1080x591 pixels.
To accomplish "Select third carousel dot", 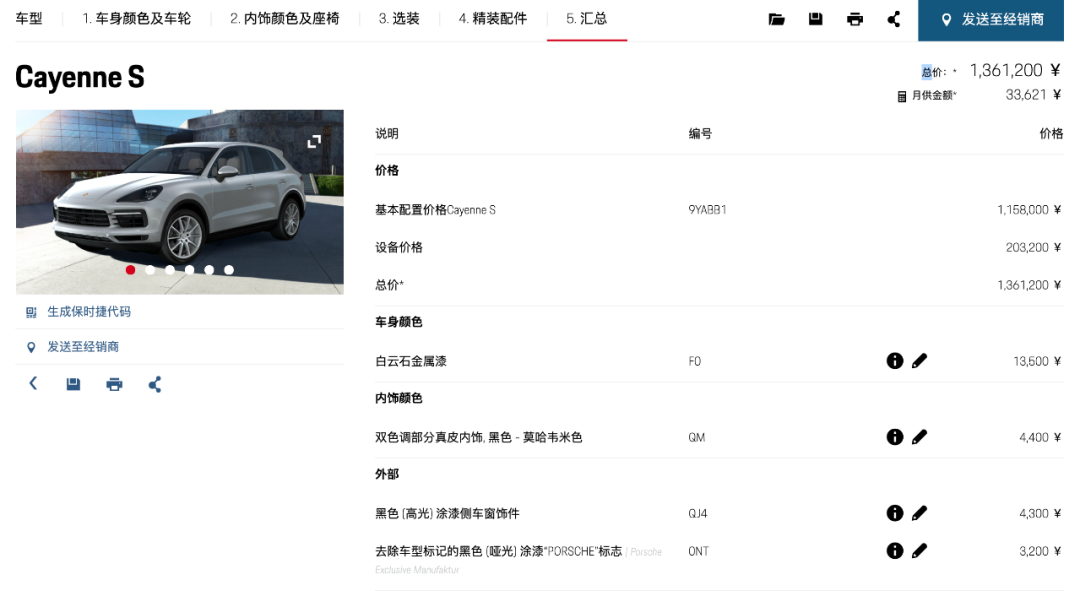I will (x=170, y=270).
